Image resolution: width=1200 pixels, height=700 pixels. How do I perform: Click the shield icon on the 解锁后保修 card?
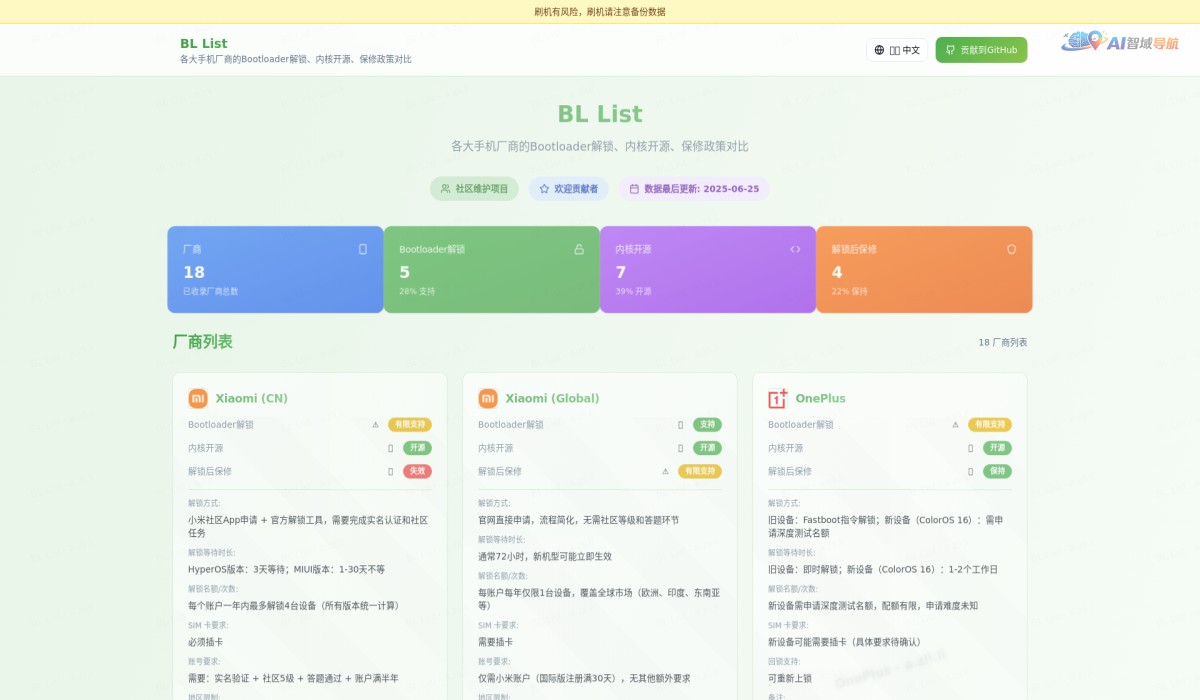tap(1010, 248)
